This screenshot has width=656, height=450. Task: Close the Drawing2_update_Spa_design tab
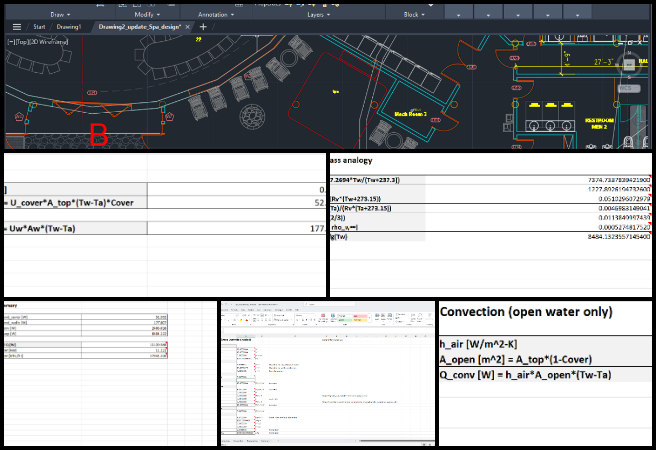pyautogui.click(x=187, y=27)
